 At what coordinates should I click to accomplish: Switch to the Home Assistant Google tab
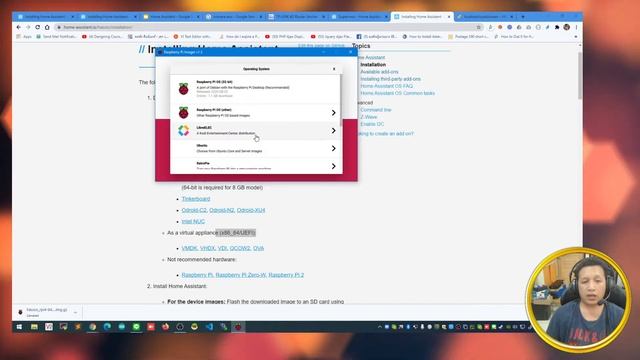click(171, 17)
